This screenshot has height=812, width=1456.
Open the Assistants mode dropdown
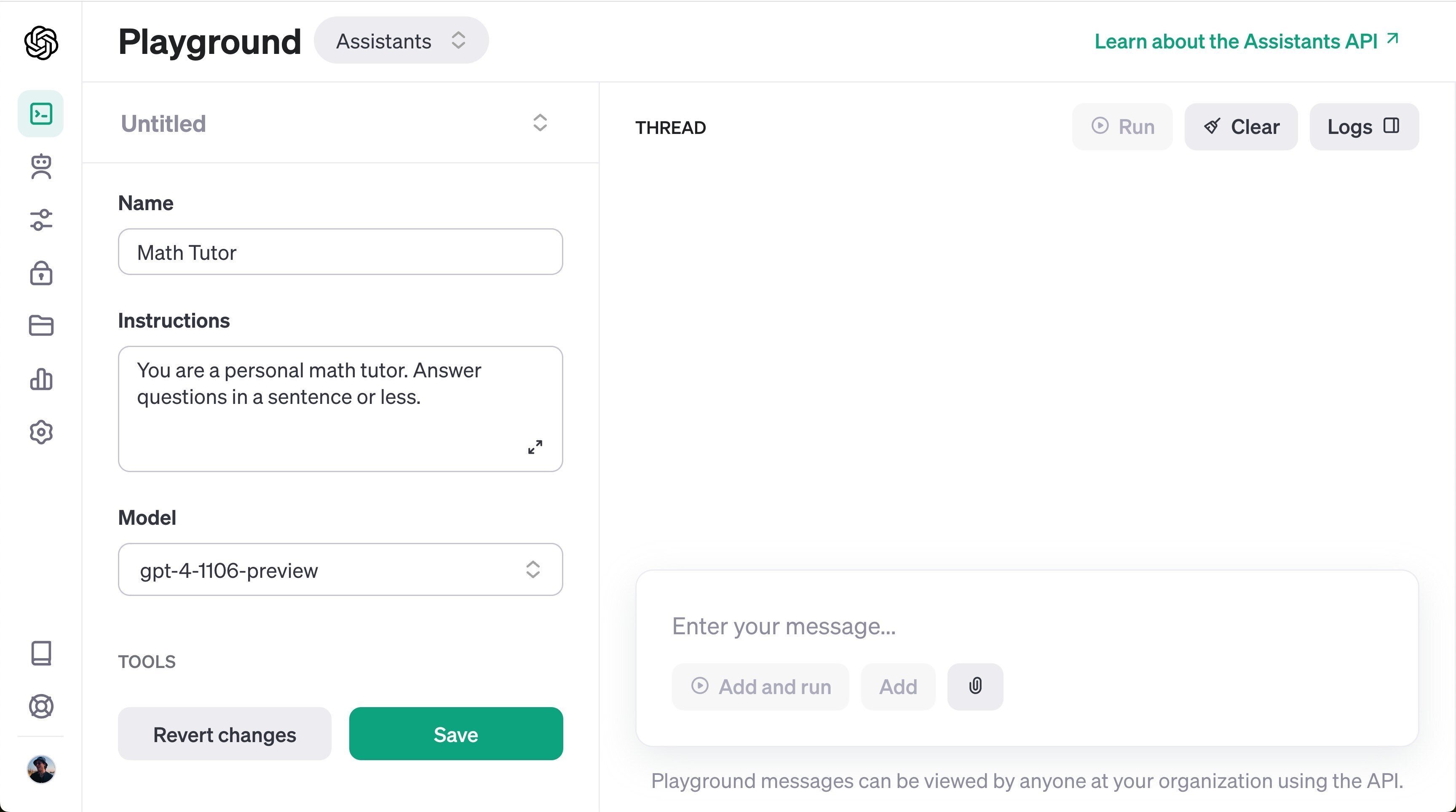[x=401, y=40]
